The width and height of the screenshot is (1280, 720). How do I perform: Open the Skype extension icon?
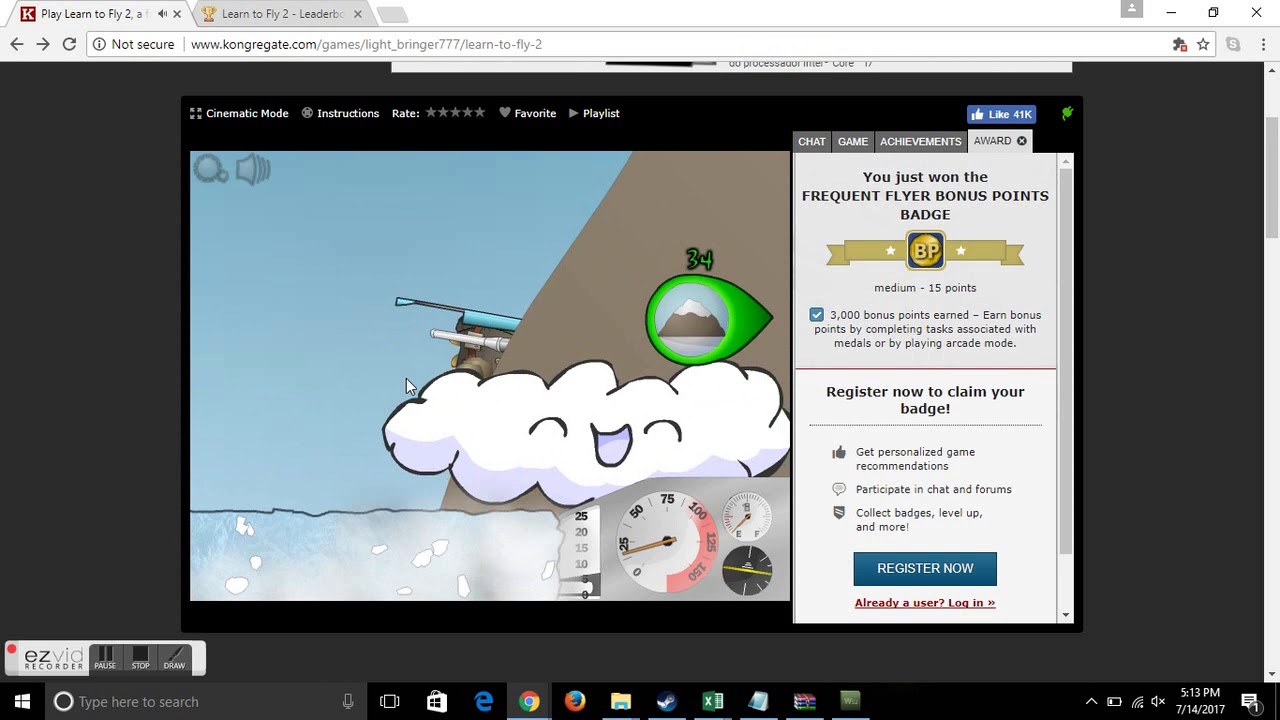[x=1233, y=44]
